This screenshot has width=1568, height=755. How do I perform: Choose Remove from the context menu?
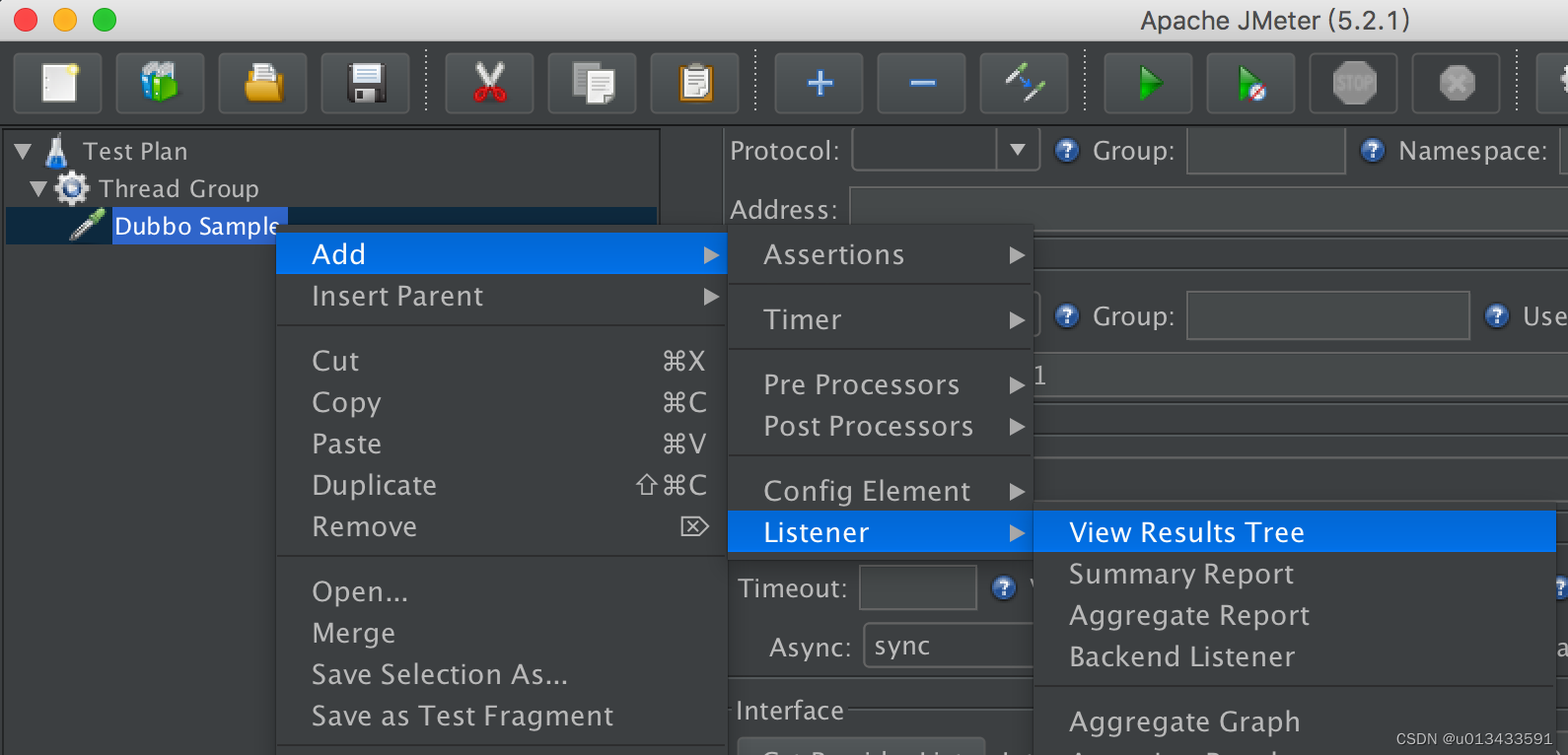(502, 527)
